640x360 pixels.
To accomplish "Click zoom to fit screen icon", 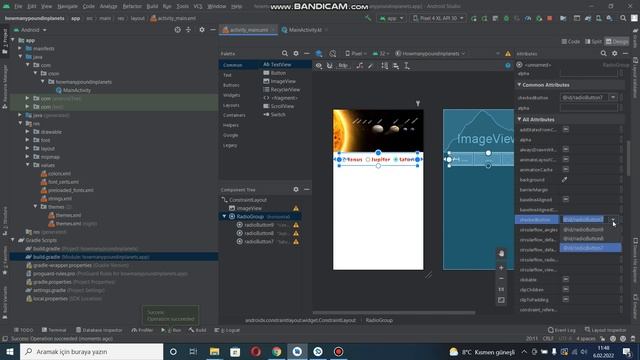I will (x=501, y=300).
